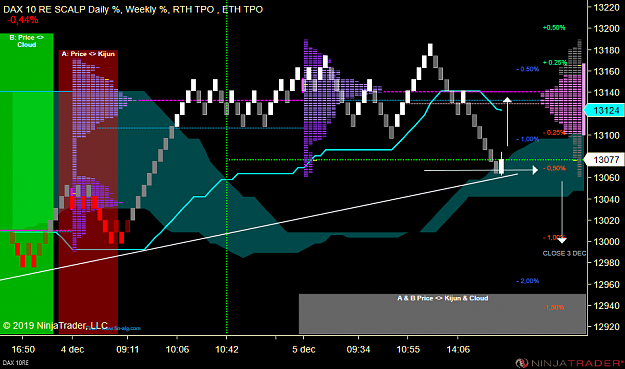This screenshot has width=625, height=369.
Task: Click the green +0,25% level label
Action: tap(555, 63)
